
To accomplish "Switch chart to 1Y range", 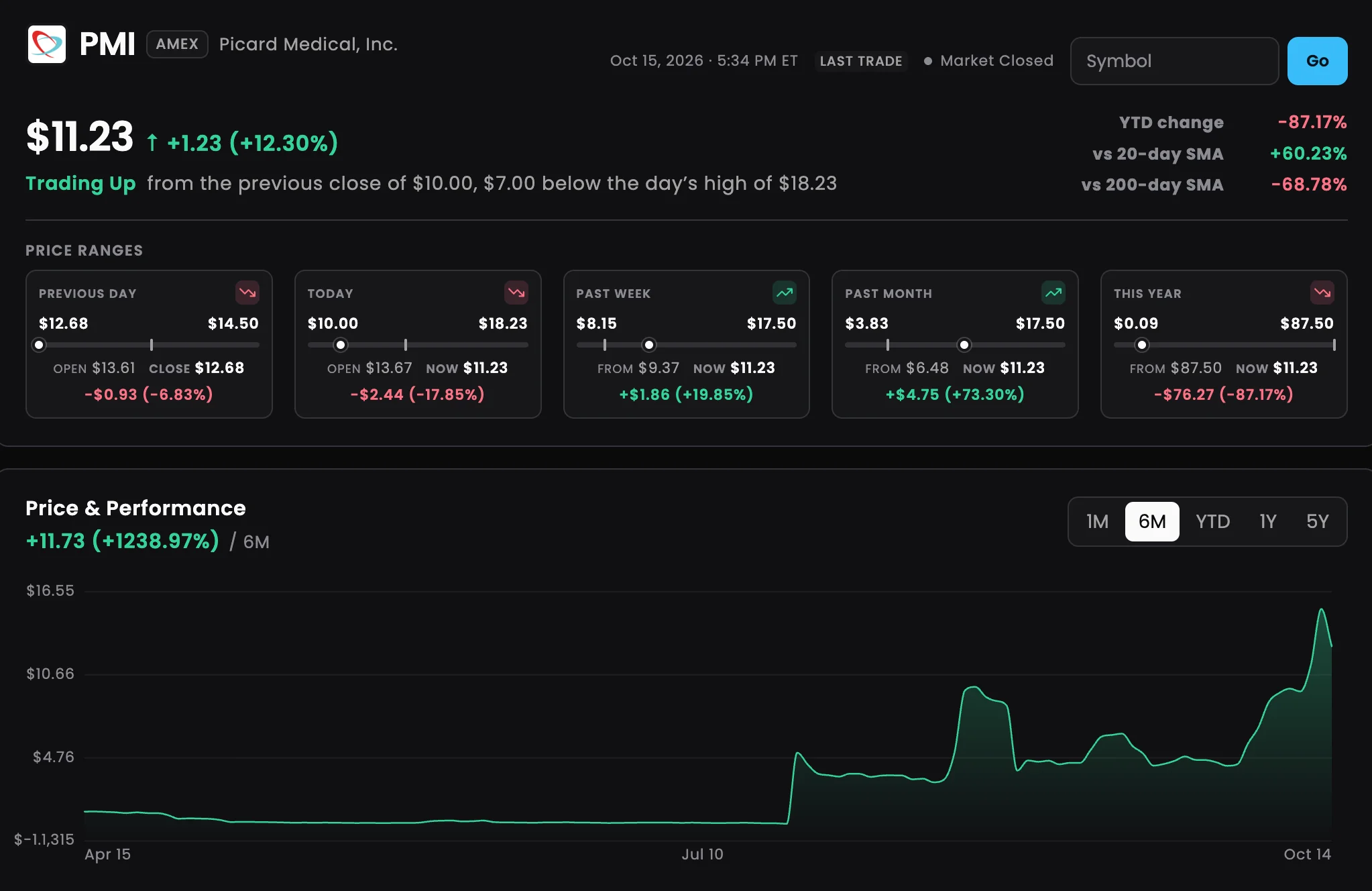I will pos(1267,521).
